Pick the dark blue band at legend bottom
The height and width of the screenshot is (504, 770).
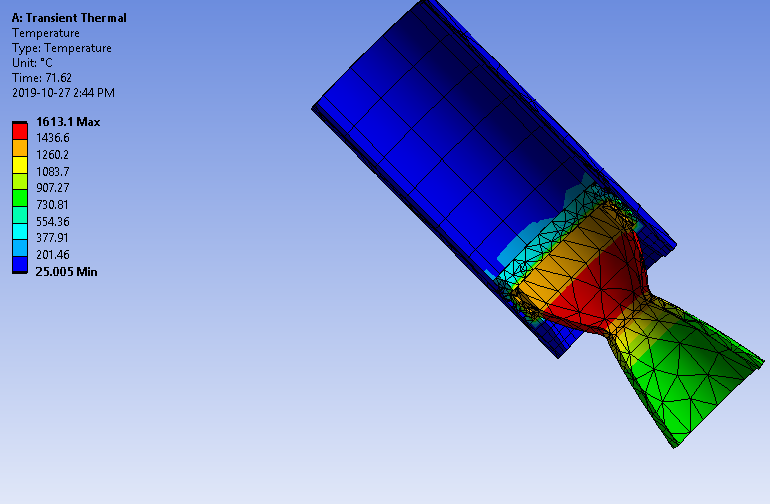click(20, 264)
